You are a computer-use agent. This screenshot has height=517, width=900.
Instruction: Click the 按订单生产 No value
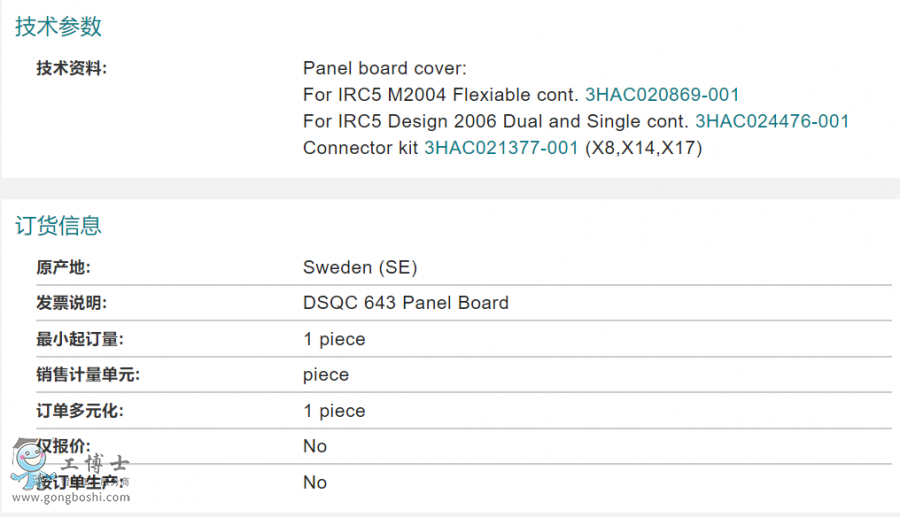point(315,483)
